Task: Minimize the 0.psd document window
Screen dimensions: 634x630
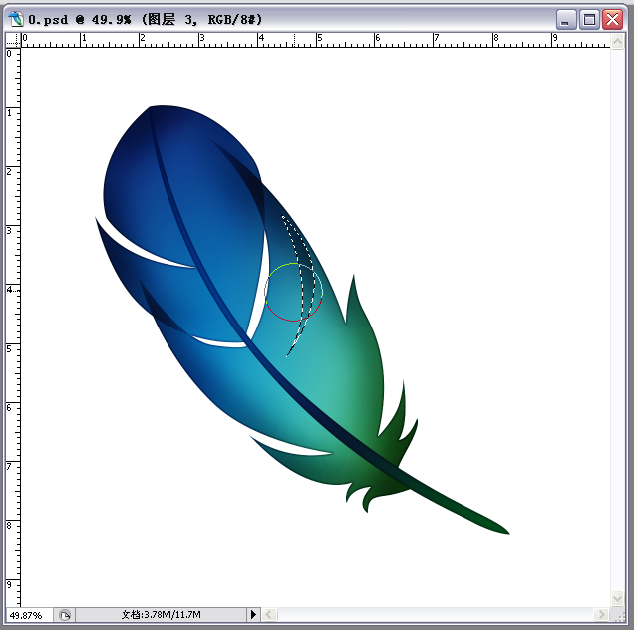Action: 566,19
